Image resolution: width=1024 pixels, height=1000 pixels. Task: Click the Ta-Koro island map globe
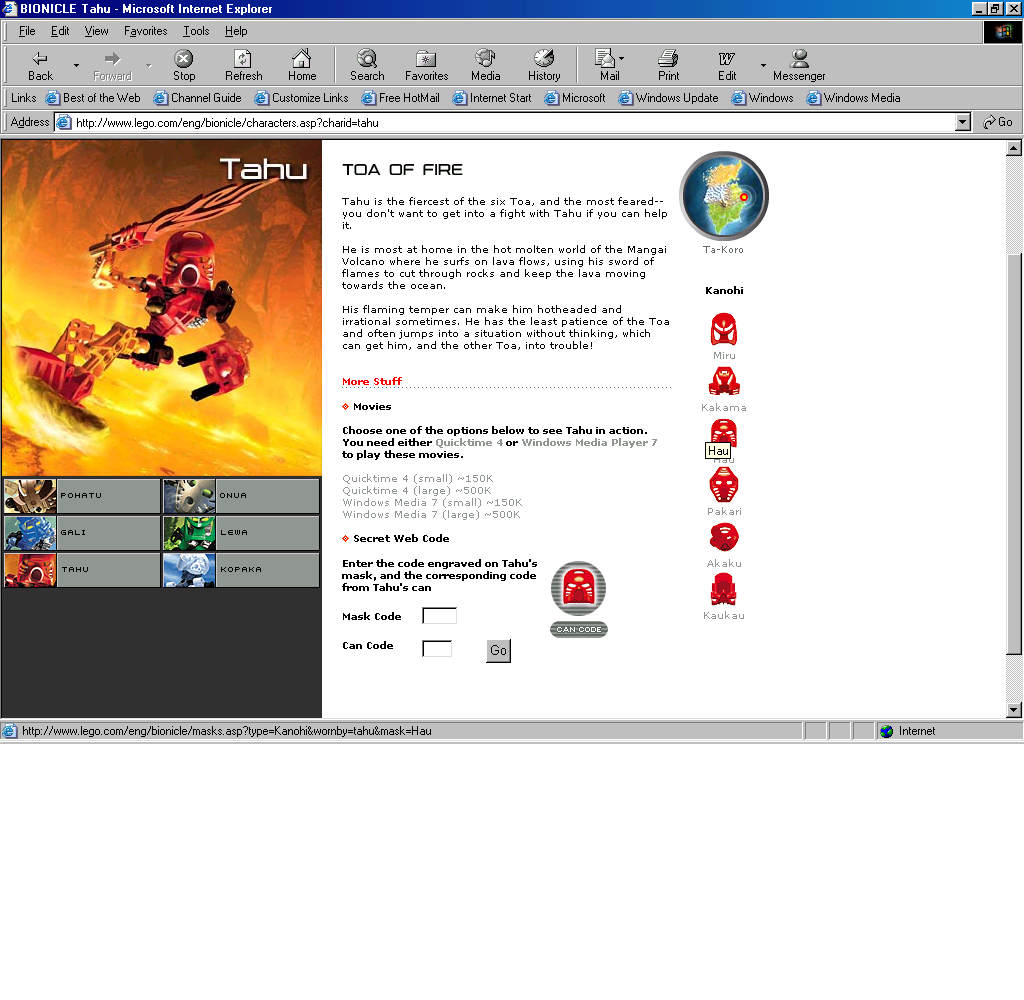[724, 195]
